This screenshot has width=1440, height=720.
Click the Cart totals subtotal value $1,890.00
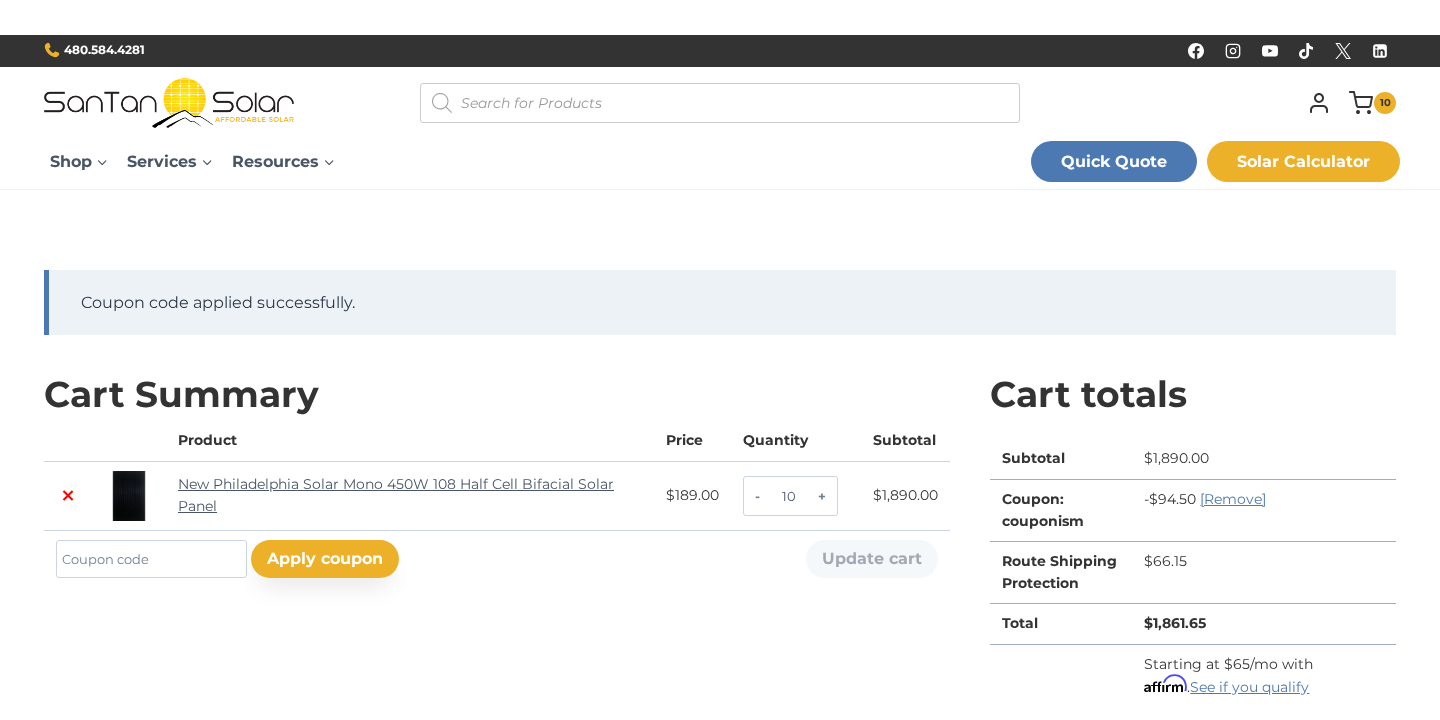(x=1176, y=458)
